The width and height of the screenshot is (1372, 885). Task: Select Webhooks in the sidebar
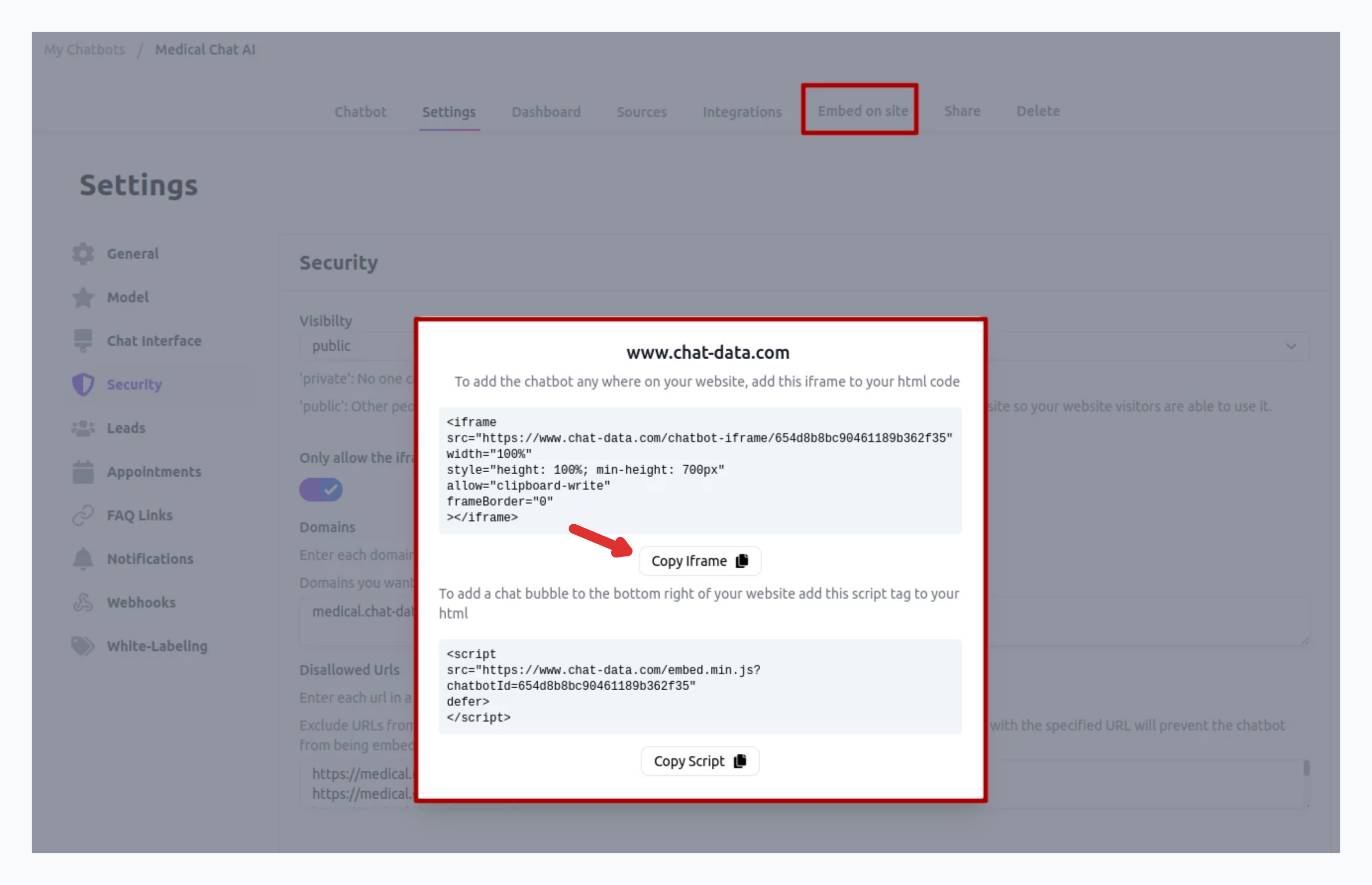click(x=141, y=602)
